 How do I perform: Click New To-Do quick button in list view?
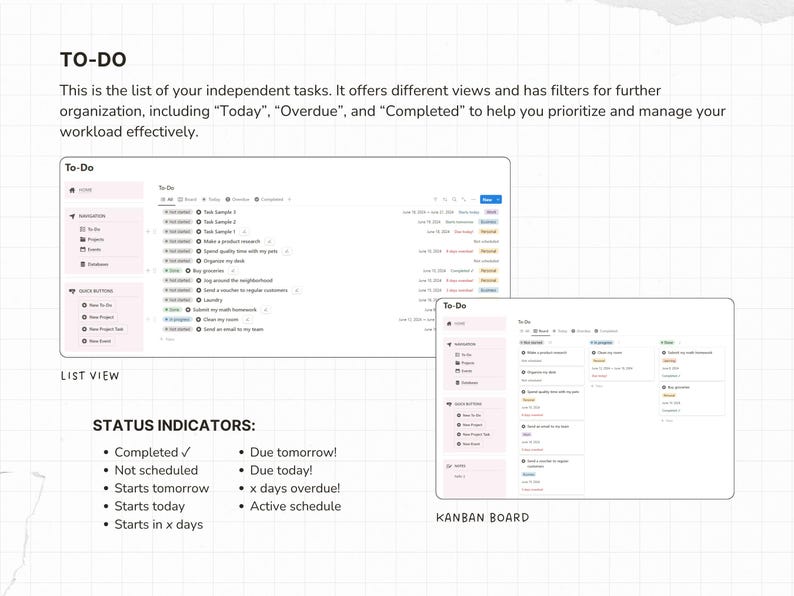[97, 305]
